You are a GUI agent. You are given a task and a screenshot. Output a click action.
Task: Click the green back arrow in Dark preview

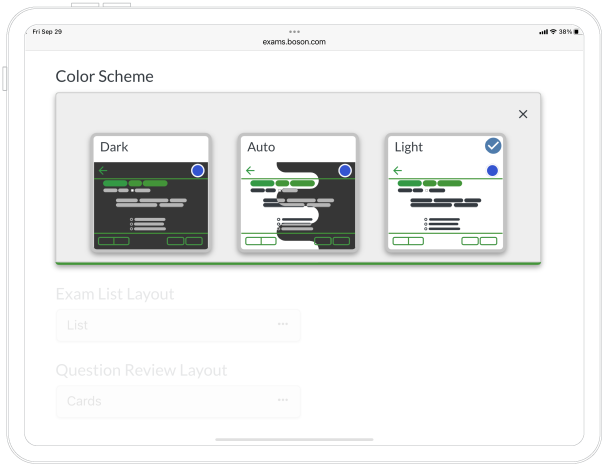click(103, 171)
